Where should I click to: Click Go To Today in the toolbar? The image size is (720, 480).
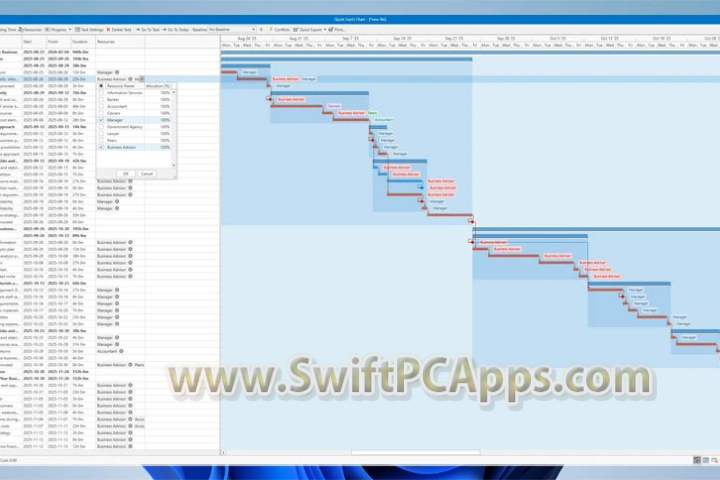point(175,29)
